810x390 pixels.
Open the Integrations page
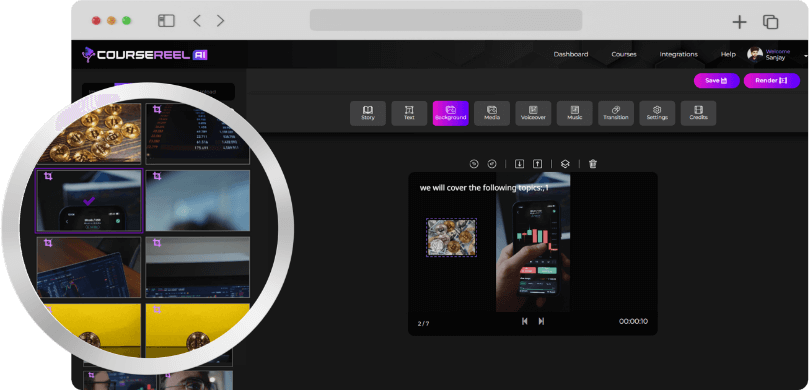coord(678,54)
